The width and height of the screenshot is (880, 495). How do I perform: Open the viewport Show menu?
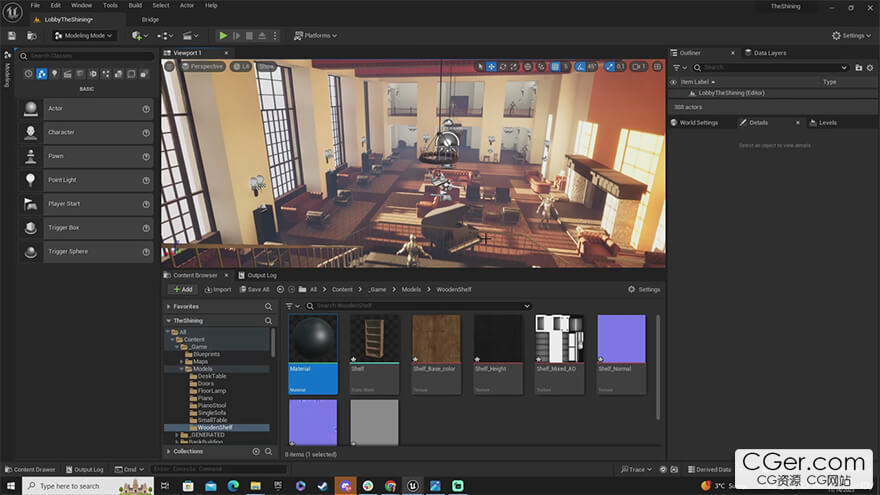click(267, 66)
